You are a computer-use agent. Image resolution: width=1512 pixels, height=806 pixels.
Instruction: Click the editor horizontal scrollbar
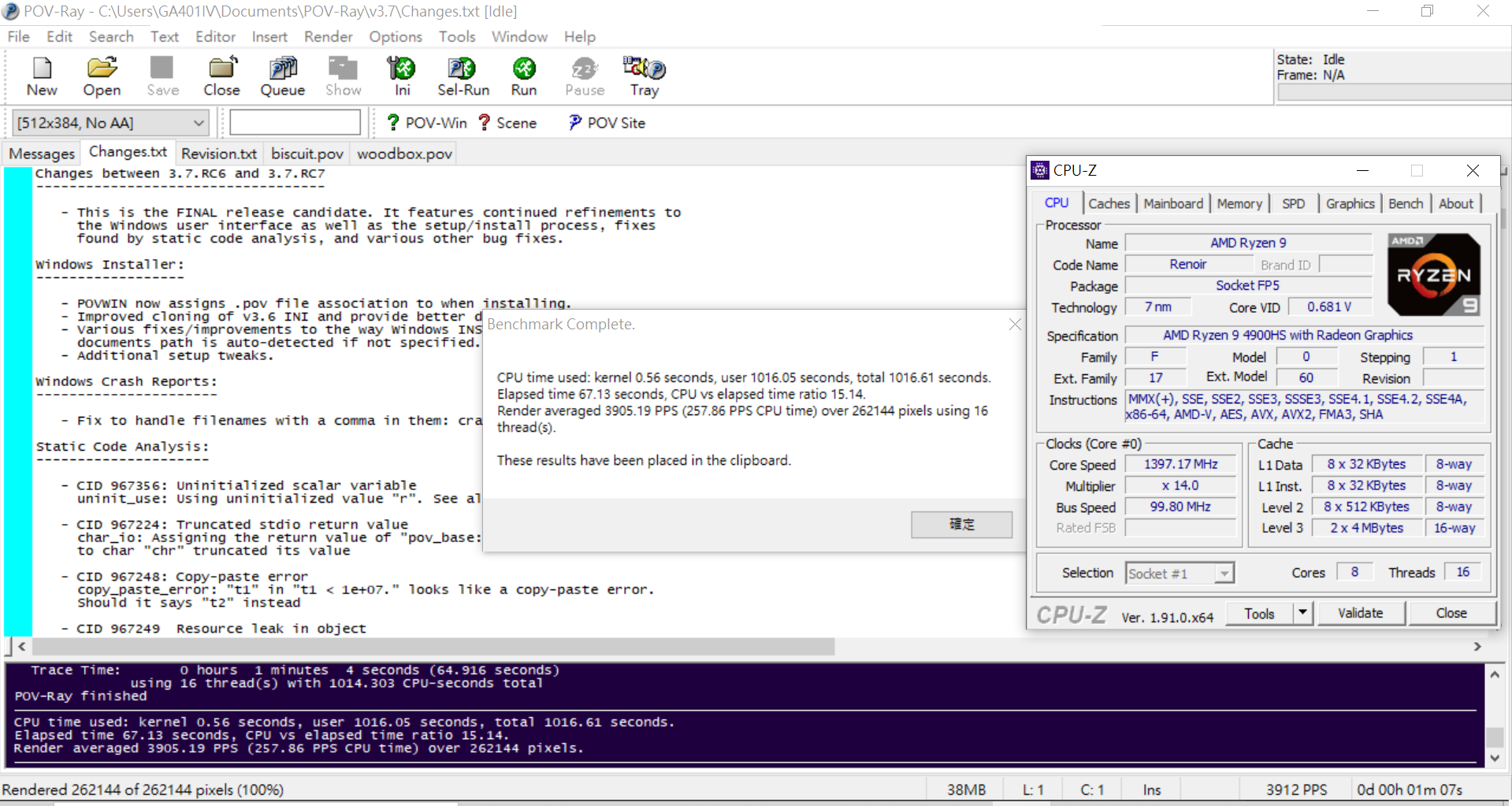[433, 647]
